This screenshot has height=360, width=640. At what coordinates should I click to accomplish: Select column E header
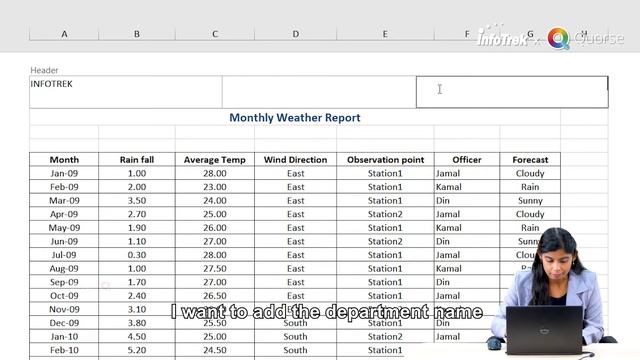385,34
